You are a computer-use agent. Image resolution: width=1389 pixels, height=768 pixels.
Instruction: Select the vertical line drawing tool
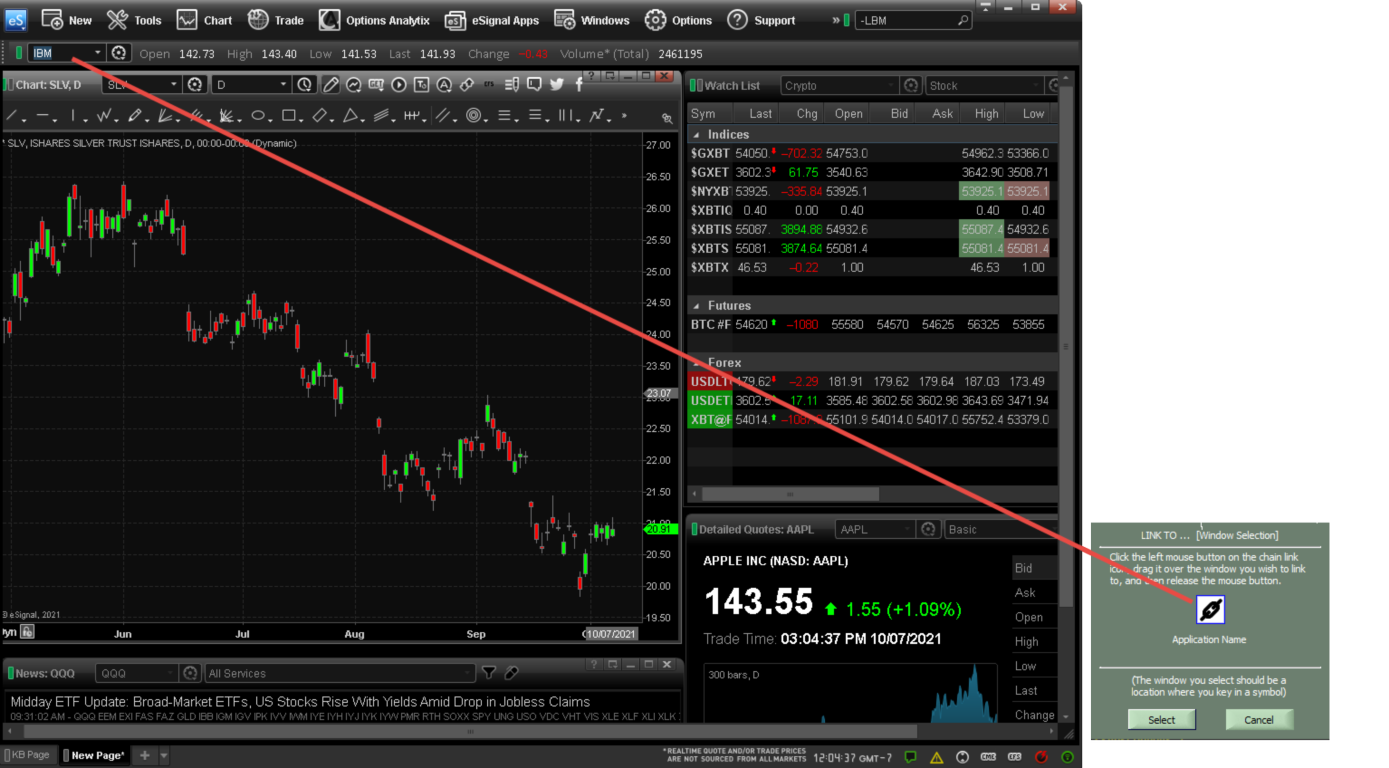click(x=72, y=115)
